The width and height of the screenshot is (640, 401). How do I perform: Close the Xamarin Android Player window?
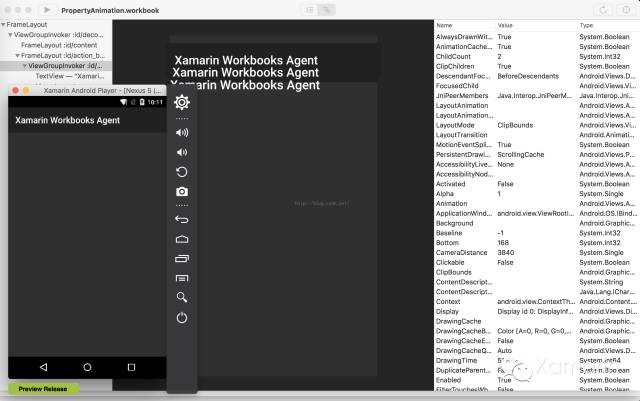coord(16,90)
